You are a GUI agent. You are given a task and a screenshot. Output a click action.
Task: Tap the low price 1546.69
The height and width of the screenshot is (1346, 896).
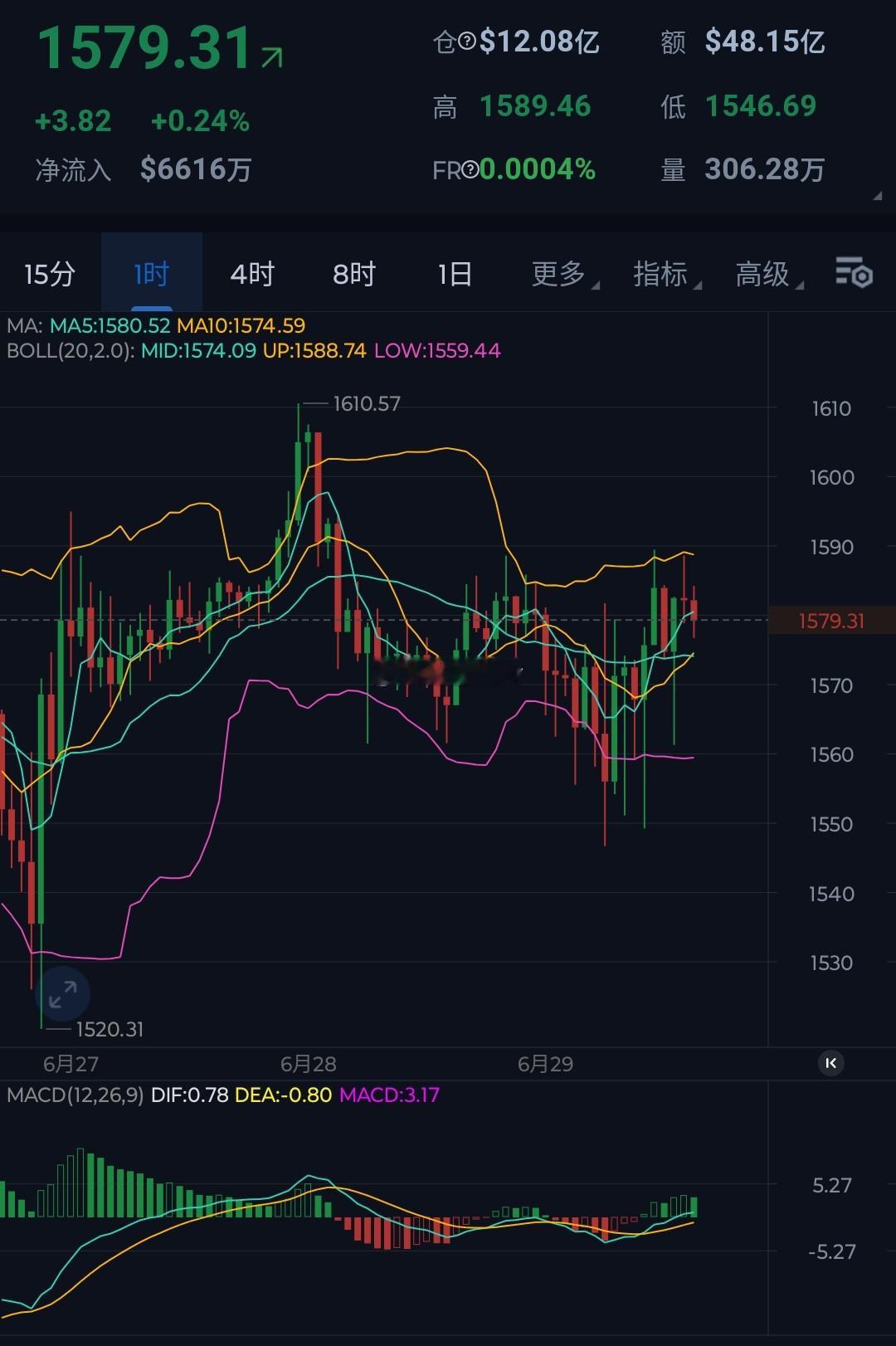(761, 105)
